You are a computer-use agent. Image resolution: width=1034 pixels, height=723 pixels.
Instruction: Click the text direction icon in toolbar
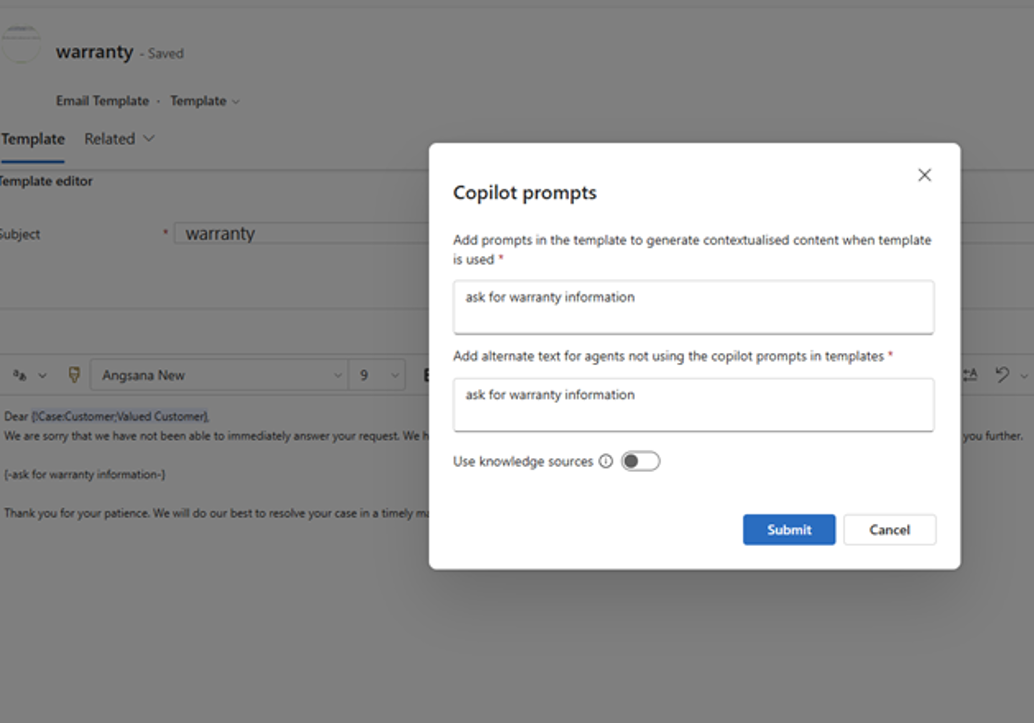(970, 375)
